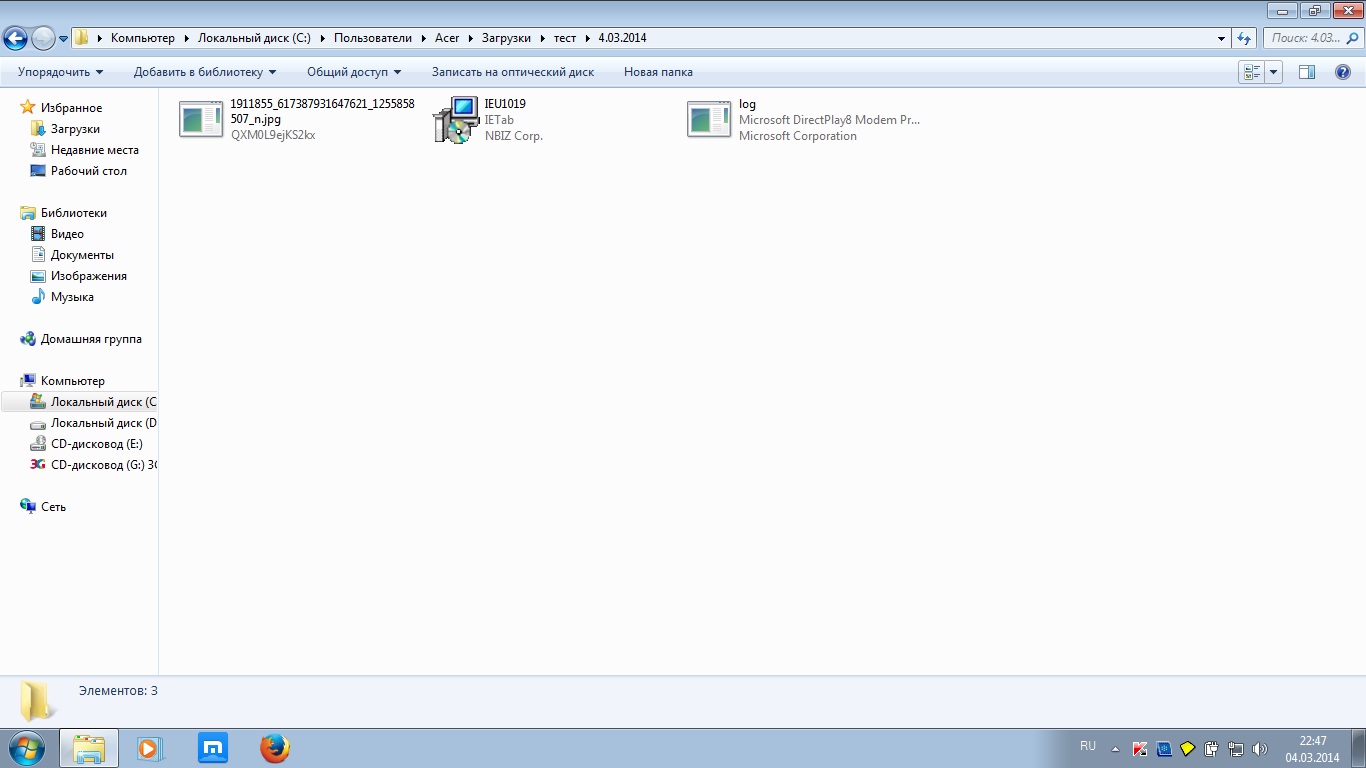Image resolution: width=1366 pixels, height=768 pixels.
Task: Open the IEU1019 installer file
Action: click(x=456, y=120)
